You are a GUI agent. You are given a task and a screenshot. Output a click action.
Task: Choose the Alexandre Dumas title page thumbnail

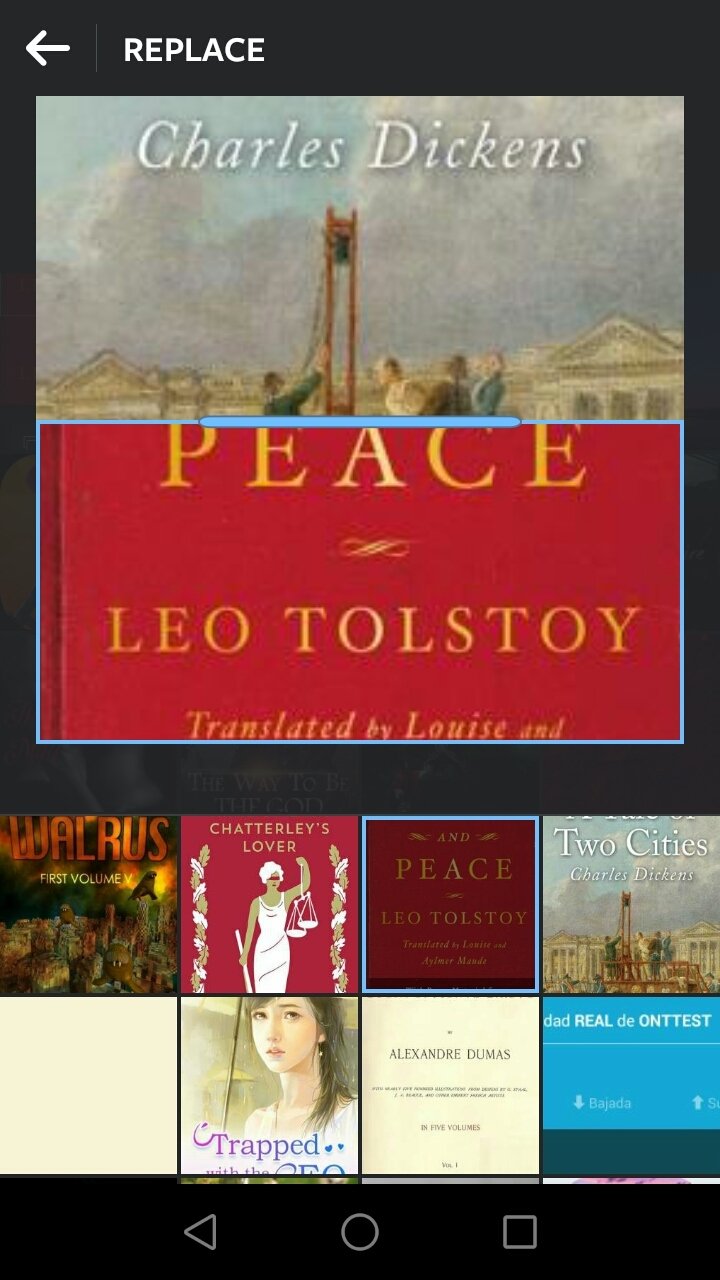[450, 1085]
